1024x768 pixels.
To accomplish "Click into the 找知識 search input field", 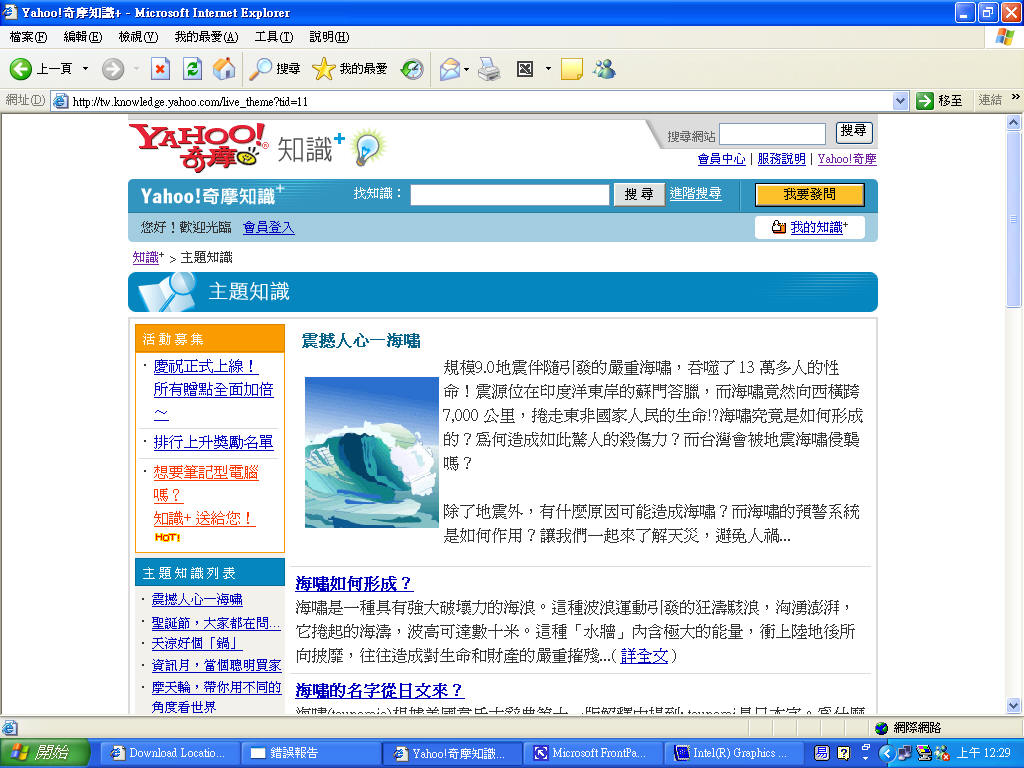I will [509, 195].
